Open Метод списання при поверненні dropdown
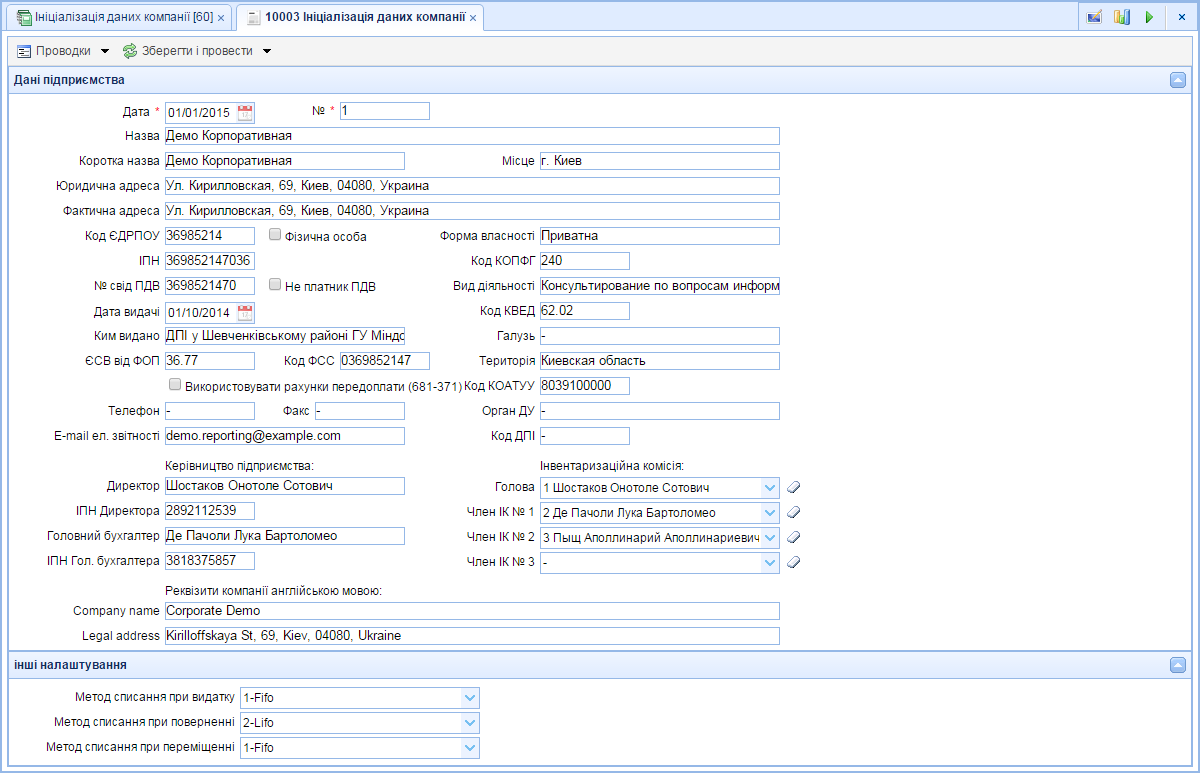Viewport: 1200px width, 773px height. [470, 722]
